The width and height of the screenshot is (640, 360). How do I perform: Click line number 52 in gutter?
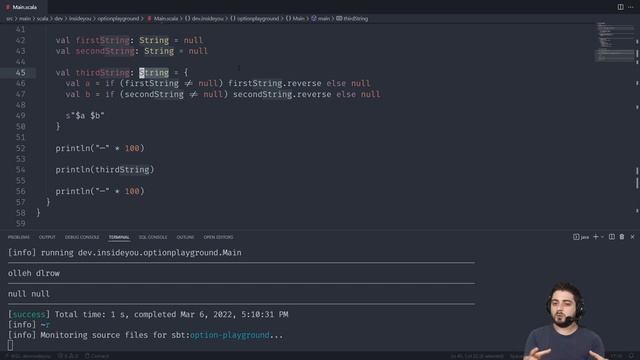click(20, 148)
